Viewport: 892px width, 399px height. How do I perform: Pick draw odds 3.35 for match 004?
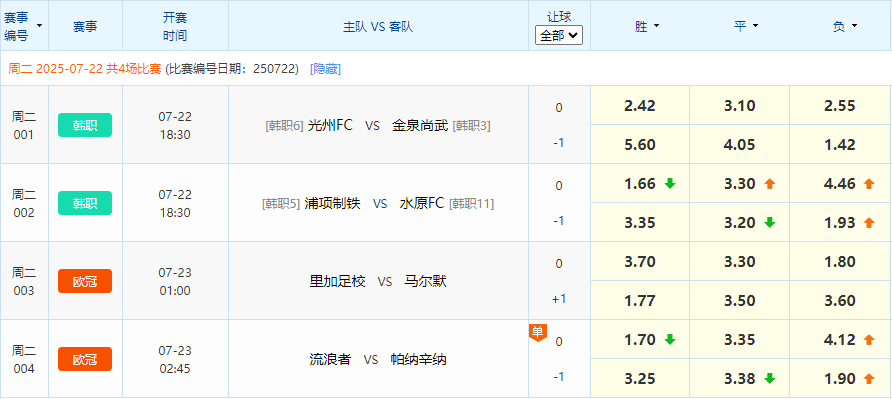point(740,339)
